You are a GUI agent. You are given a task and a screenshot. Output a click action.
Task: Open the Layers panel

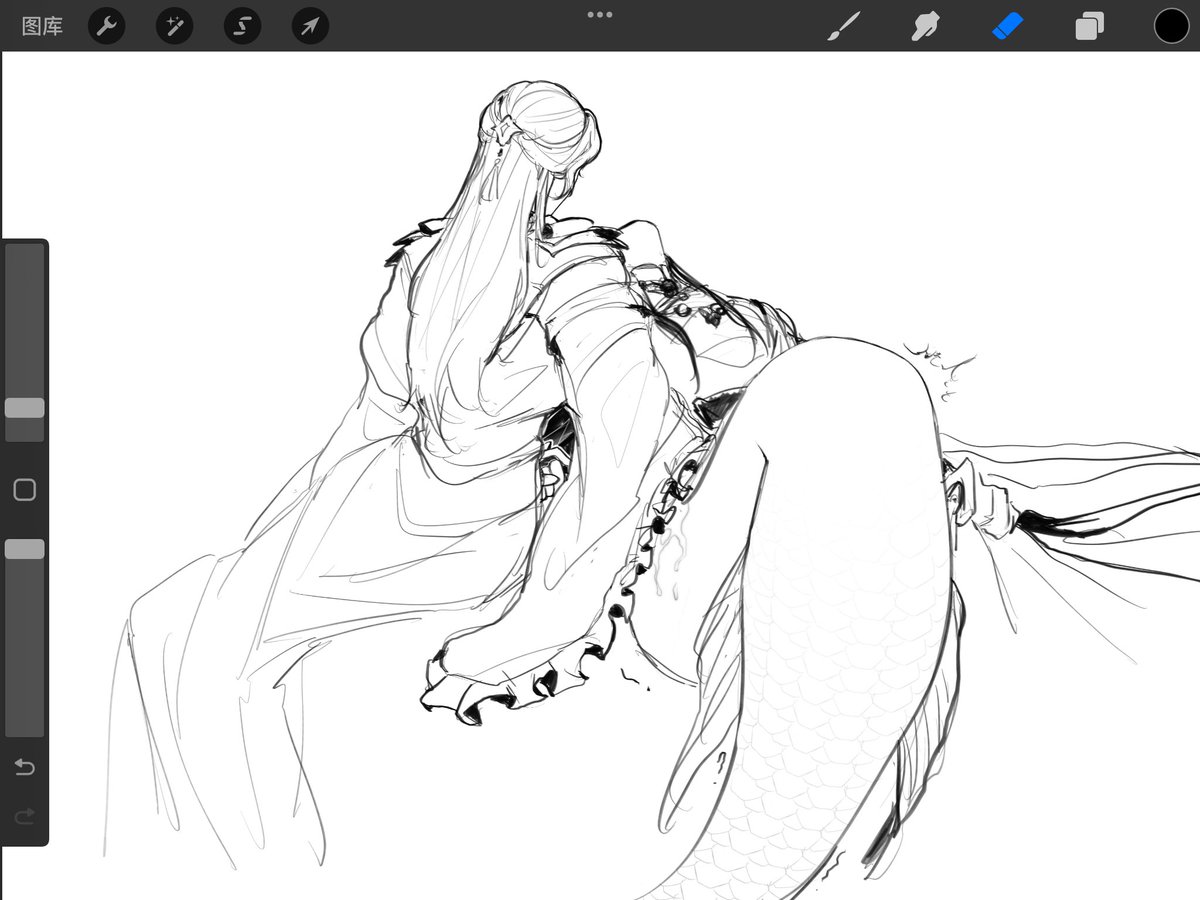click(x=1090, y=26)
